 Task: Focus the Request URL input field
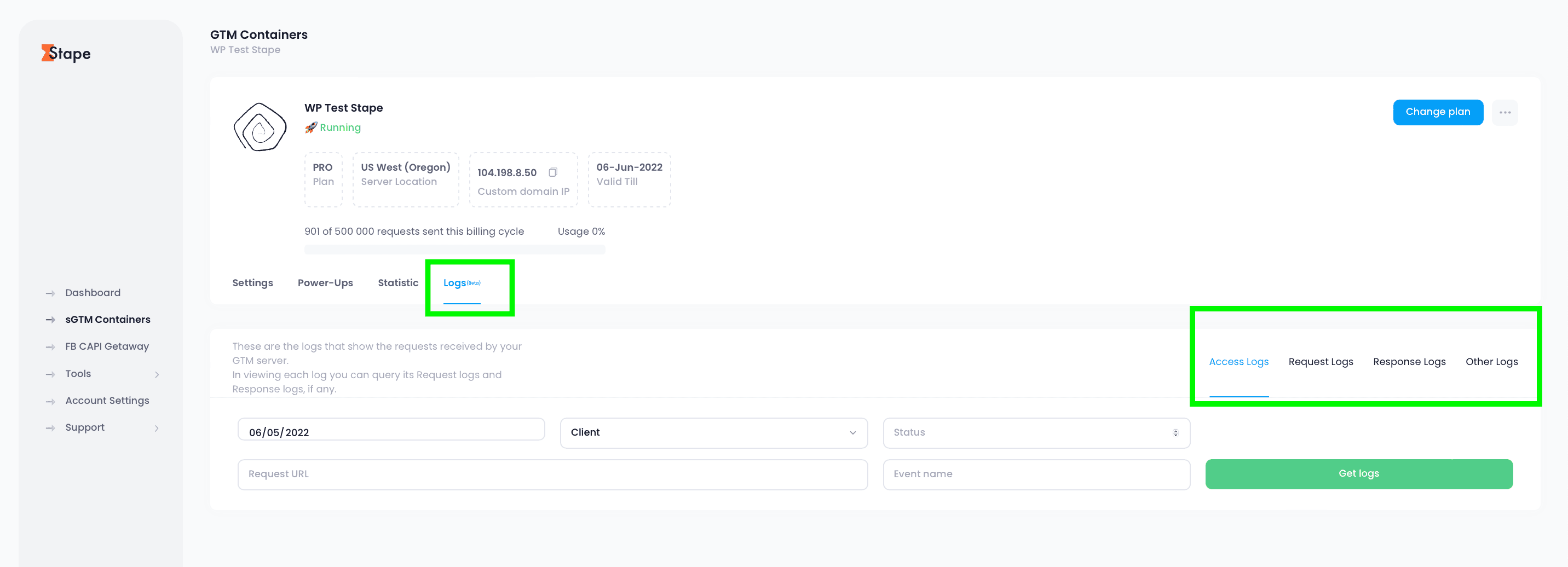[x=552, y=474]
